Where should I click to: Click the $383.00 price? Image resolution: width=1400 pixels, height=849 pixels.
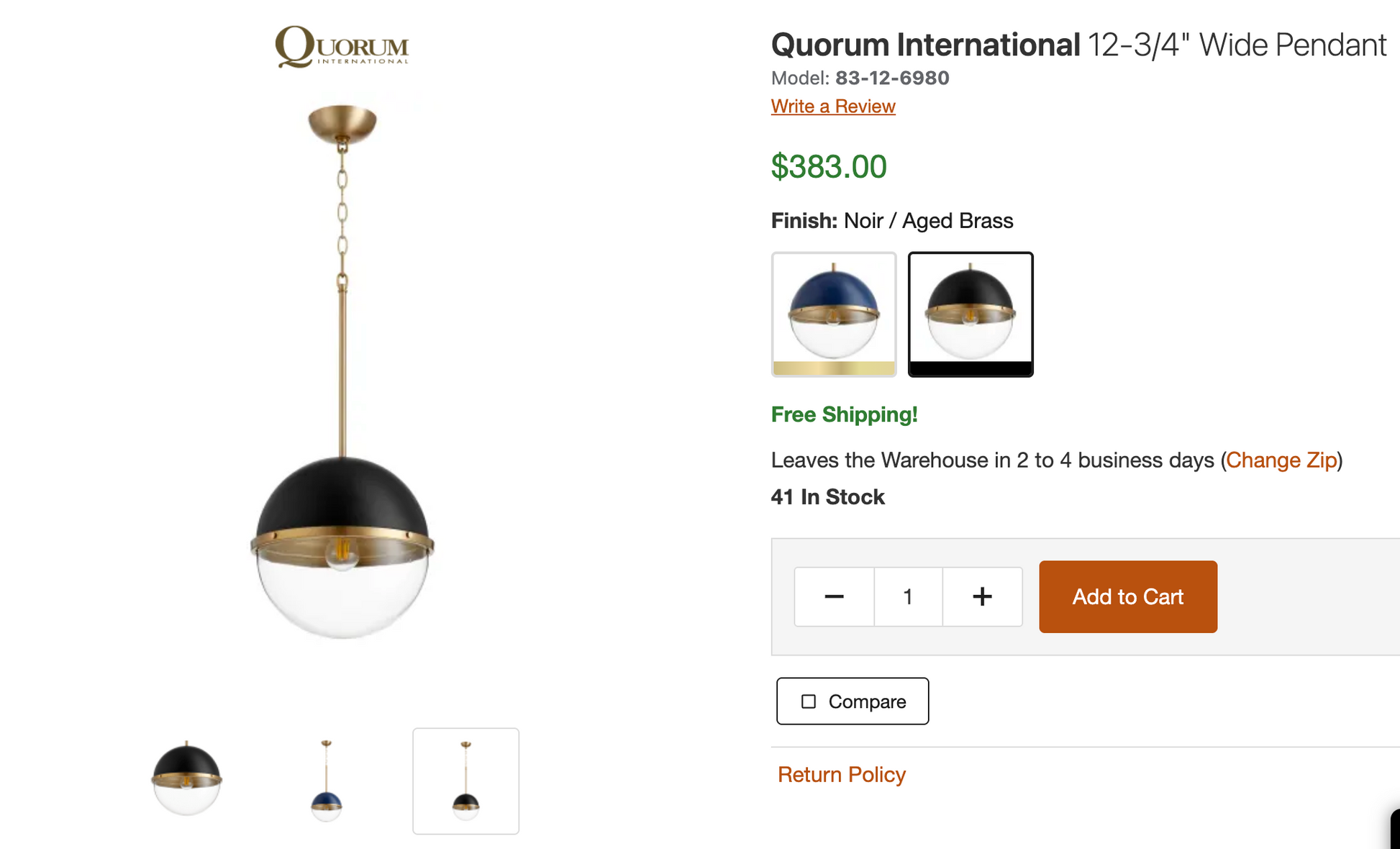click(x=828, y=167)
